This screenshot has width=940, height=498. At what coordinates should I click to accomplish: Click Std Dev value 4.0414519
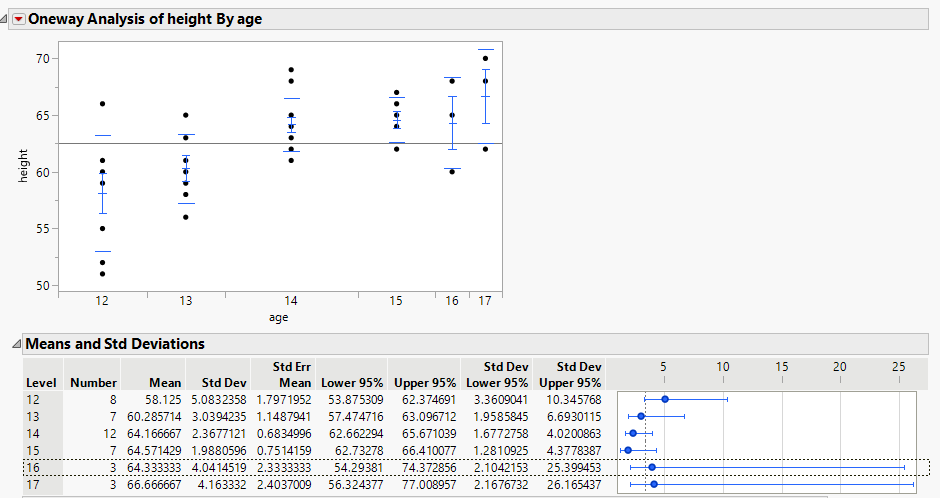(219, 467)
